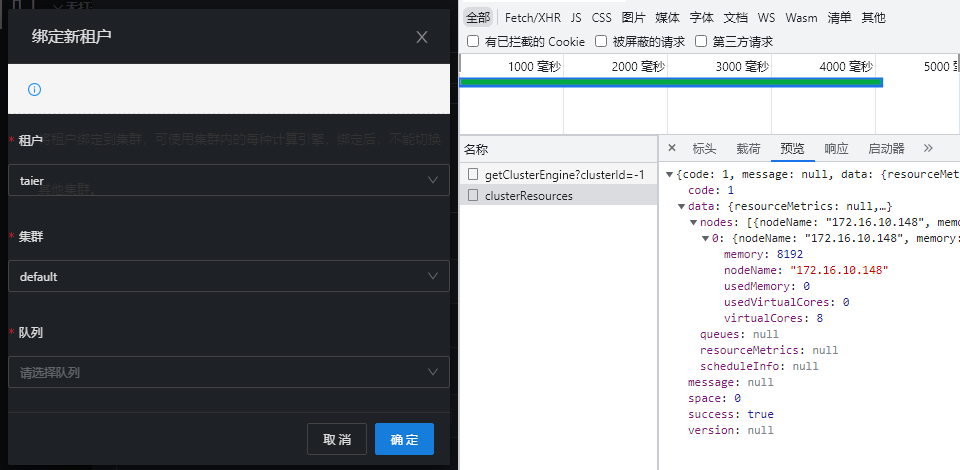
Task: Open the 预览 tab
Action: coord(792,148)
